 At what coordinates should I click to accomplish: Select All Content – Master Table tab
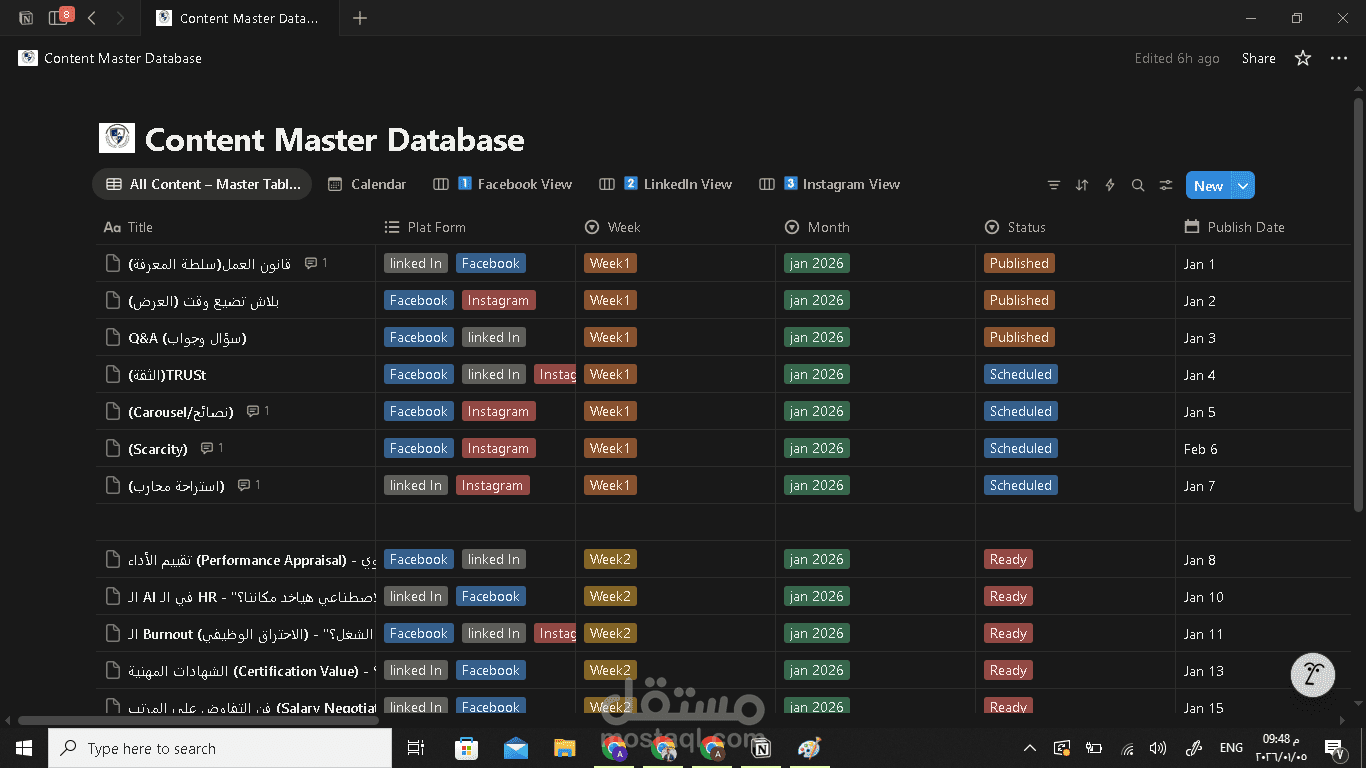point(202,184)
